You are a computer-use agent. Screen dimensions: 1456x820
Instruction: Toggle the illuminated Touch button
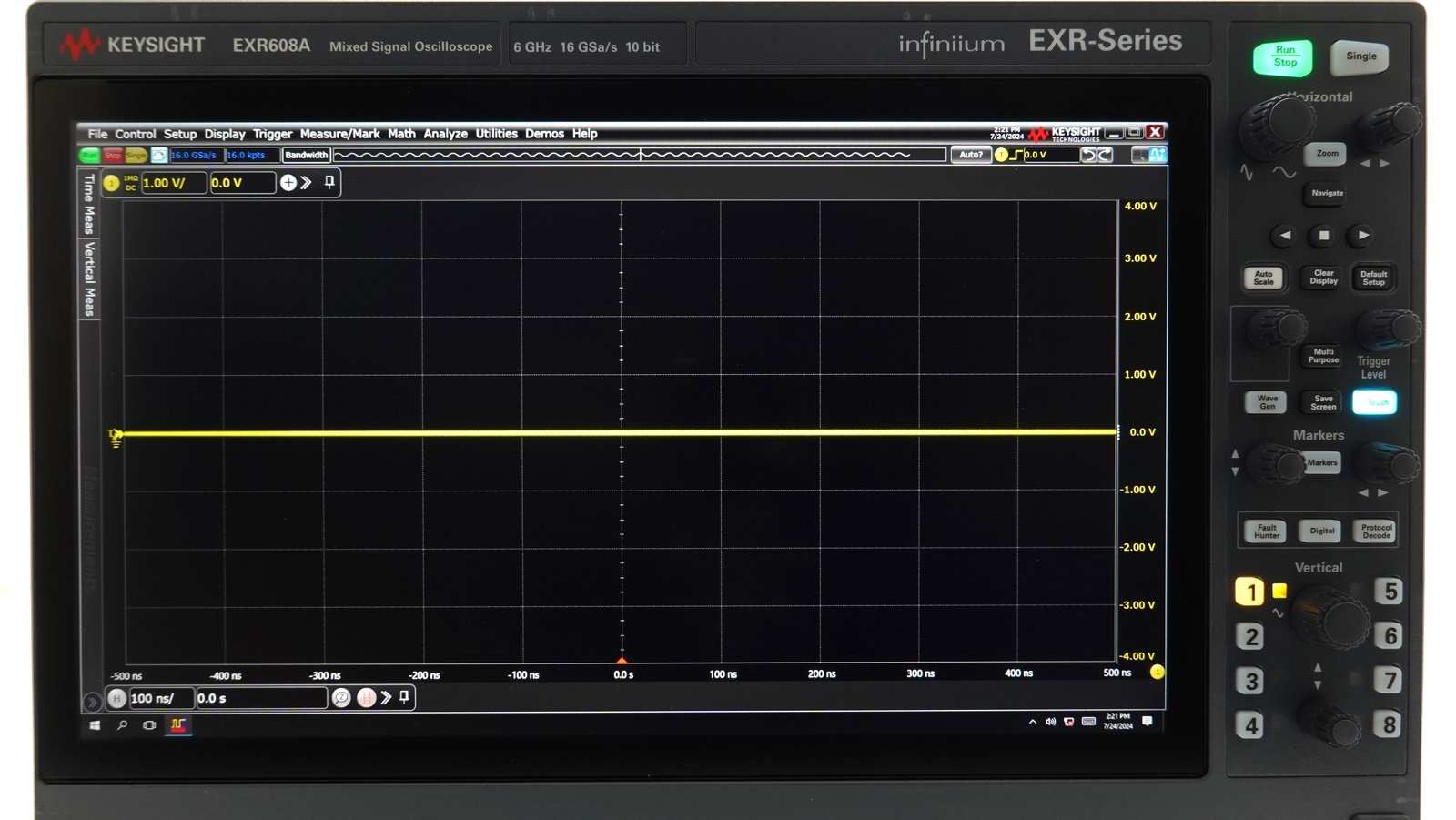(x=1375, y=402)
